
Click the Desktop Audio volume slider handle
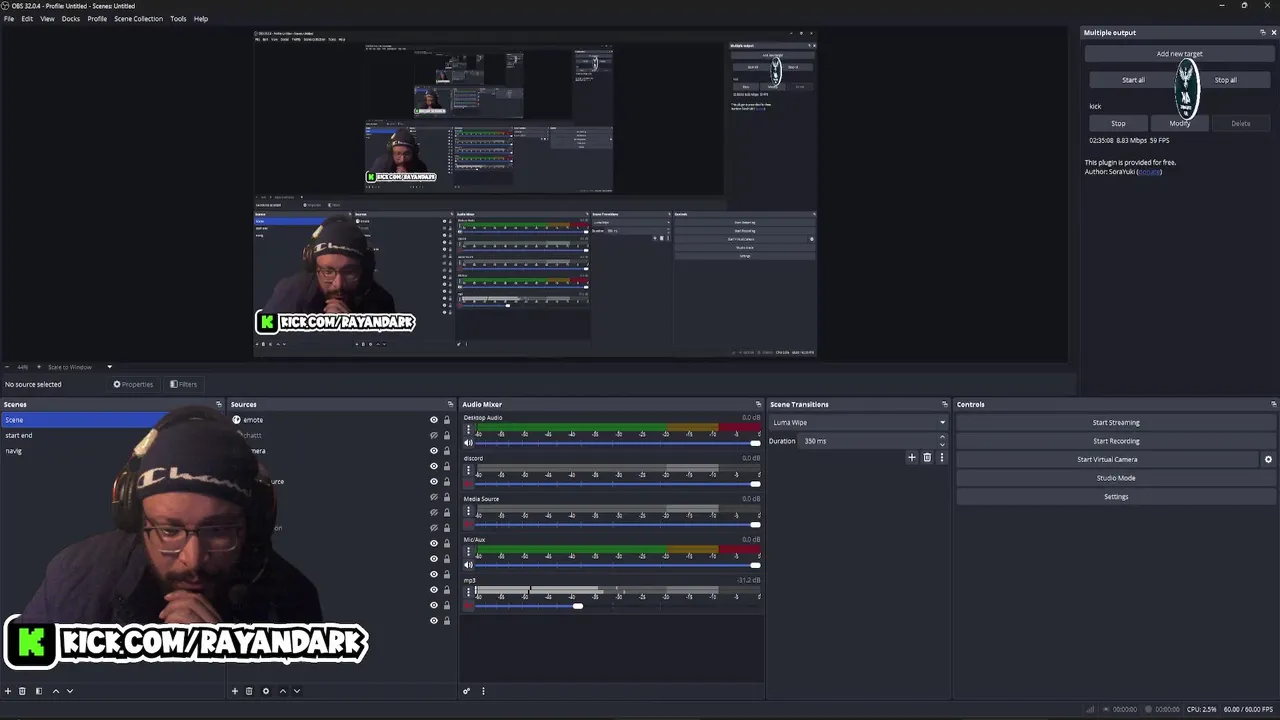pyautogui.click(x=755, y=442)
